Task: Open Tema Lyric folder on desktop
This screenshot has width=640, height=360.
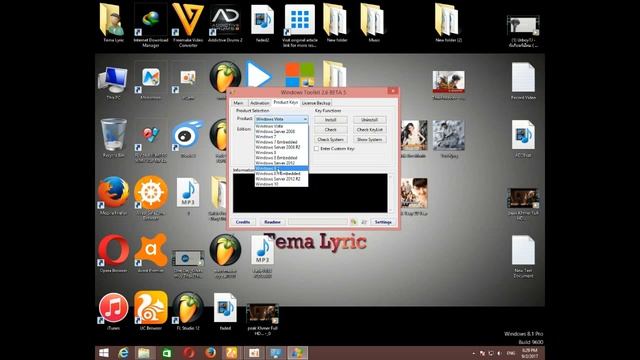Action: (x=113, y=24)
